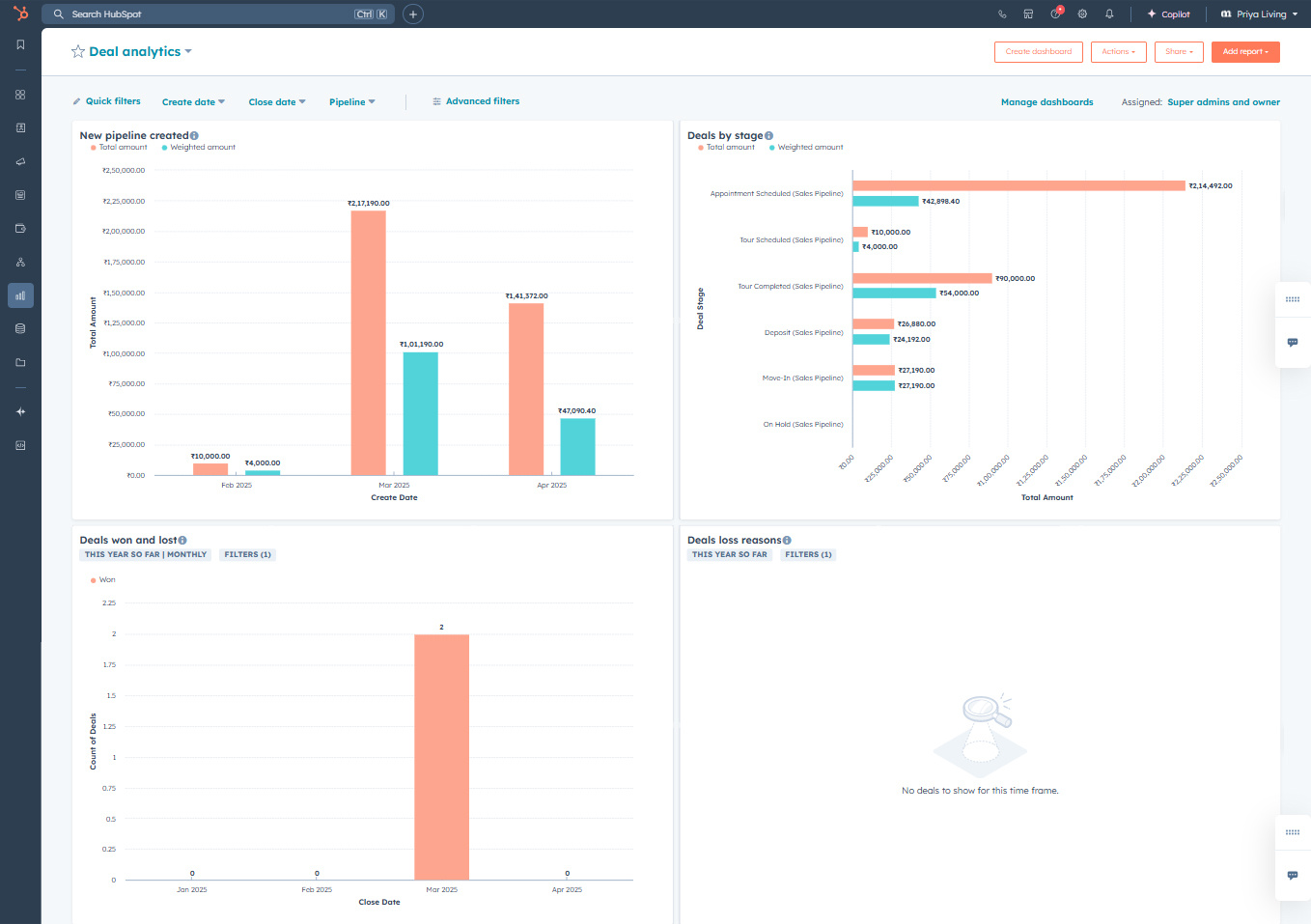The width and height of the screenshot is (1311, 924).
Task: Toggle Total amount legend in Deals by stage
Action: click(x=730, y=148)
